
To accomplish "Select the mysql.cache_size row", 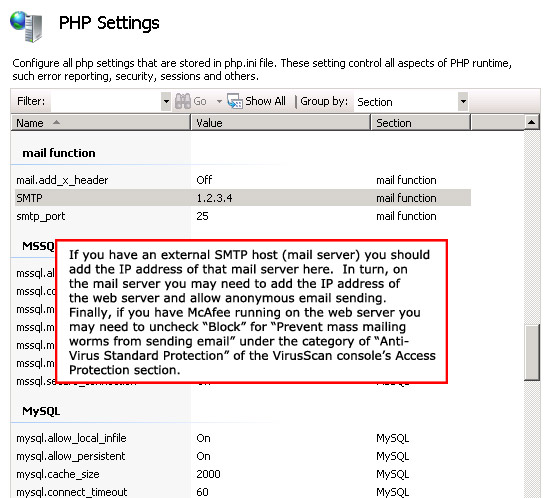I will (242, 474).
